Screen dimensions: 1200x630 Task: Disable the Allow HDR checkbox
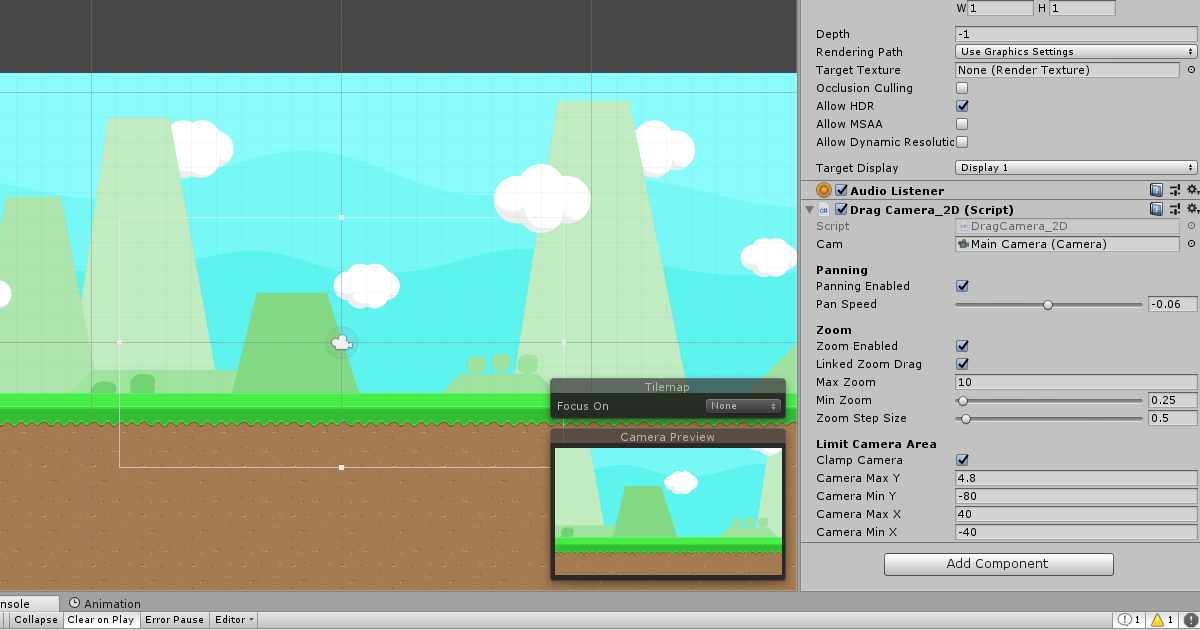[x=962, y=106]
